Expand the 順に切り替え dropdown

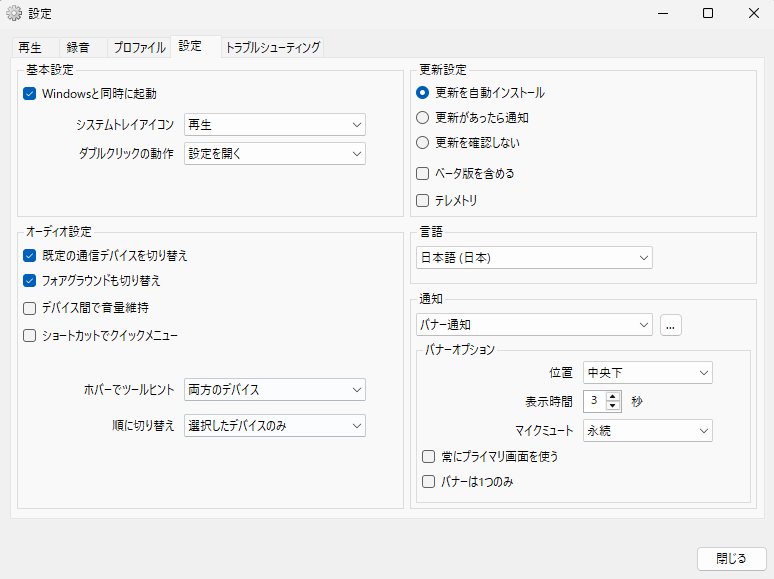[275, 425]
